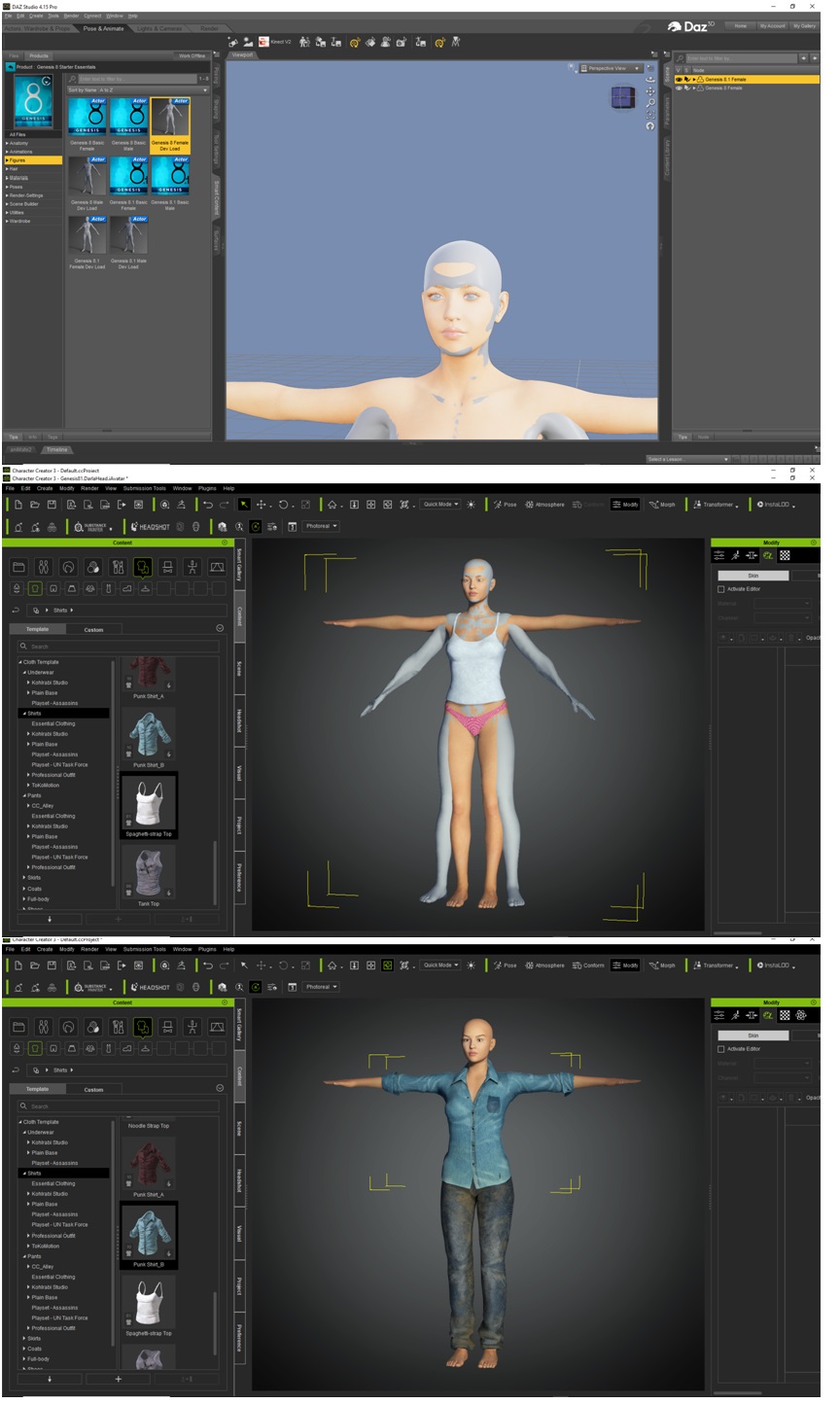Select Genesis 8 Female Dev Load thumbnail in DAZ
This screenshot has width=840, height=1404.
point(170,124)
